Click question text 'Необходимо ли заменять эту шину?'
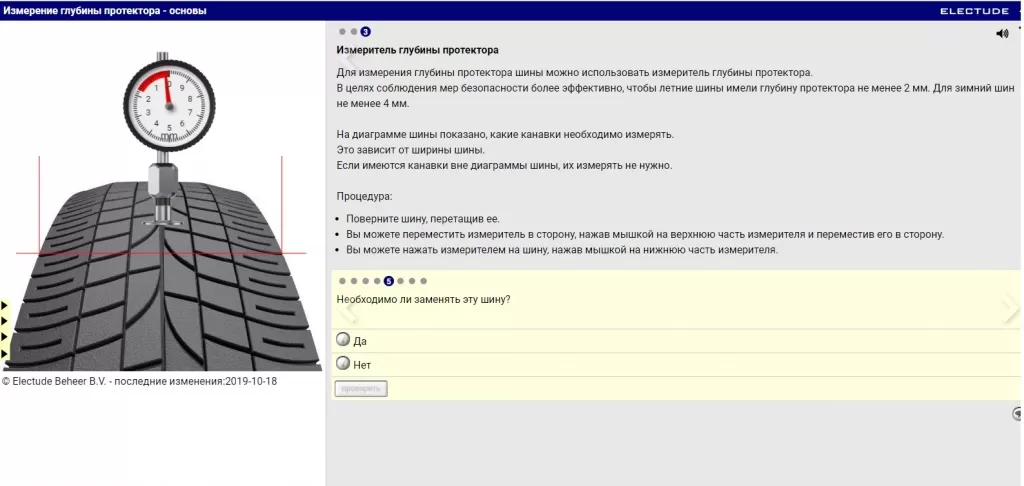 pyautogui.click(x=423, y=299)
